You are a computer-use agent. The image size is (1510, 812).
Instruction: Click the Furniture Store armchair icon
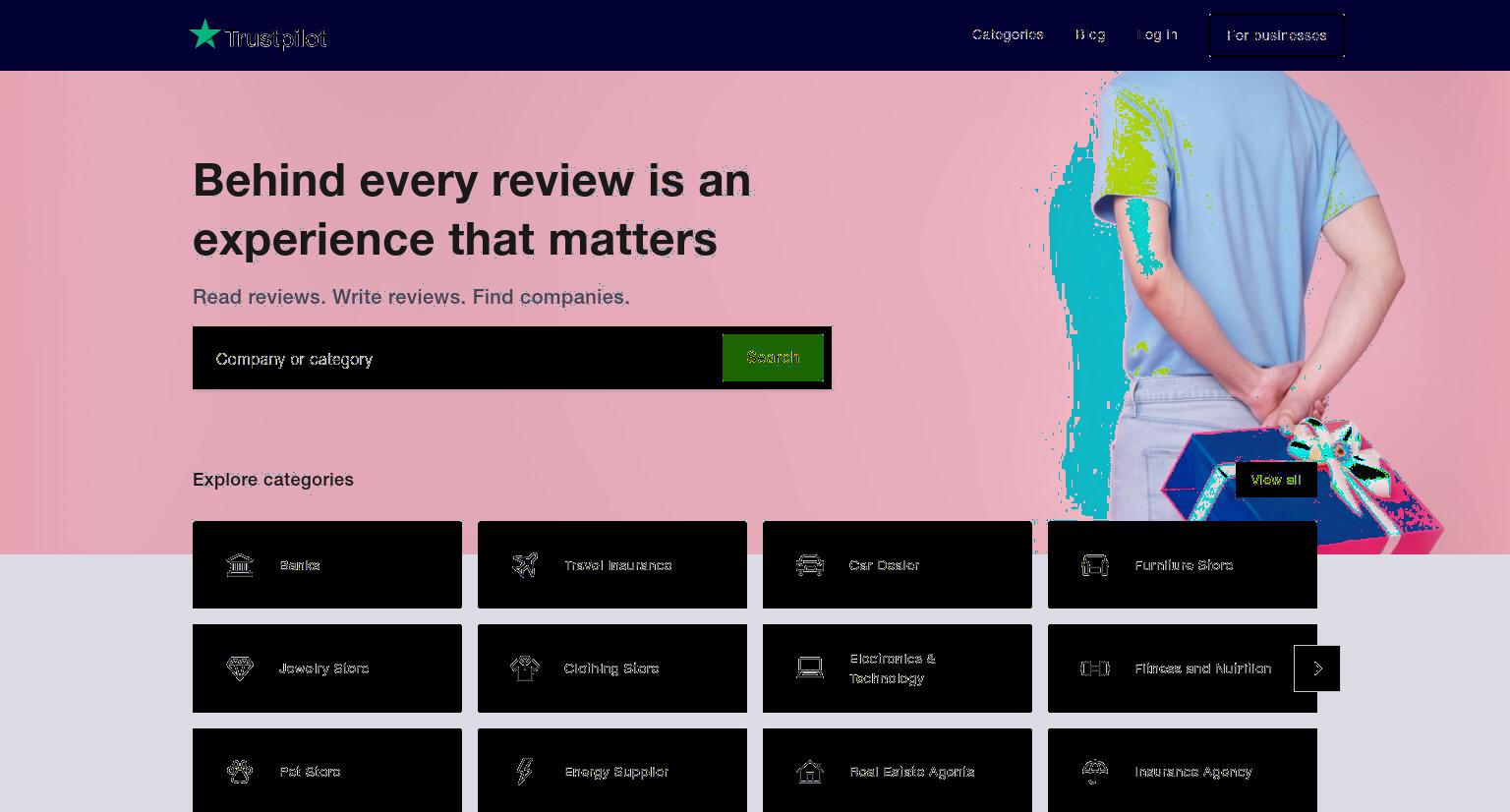pyautogui.click(x=1095, y=565)
